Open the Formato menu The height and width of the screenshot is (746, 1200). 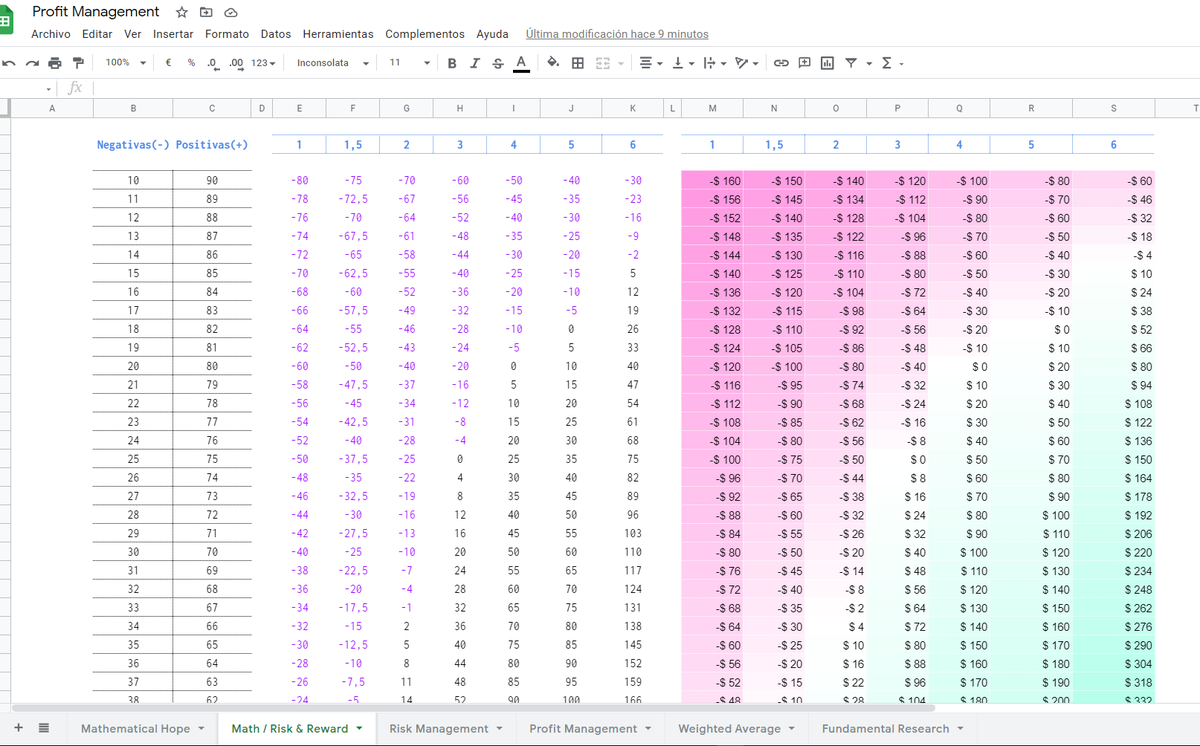click(227, 34)
